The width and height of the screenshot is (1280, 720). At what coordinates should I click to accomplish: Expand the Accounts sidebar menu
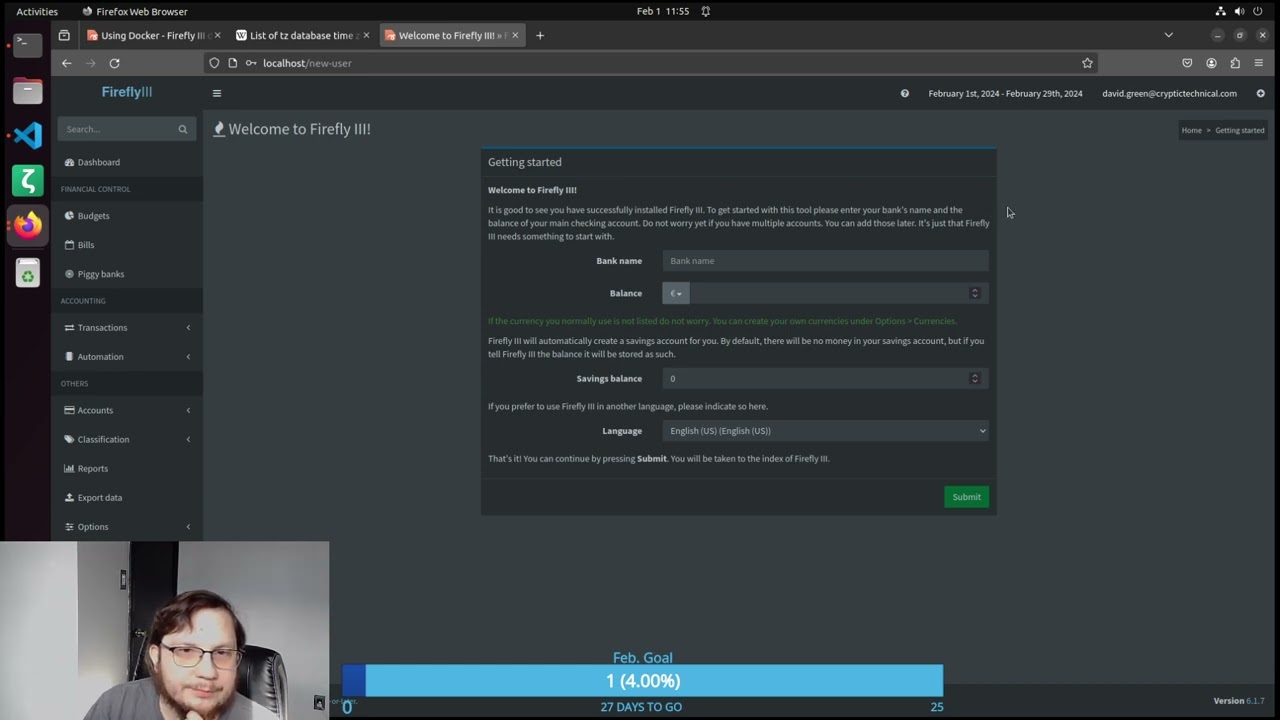127,410
